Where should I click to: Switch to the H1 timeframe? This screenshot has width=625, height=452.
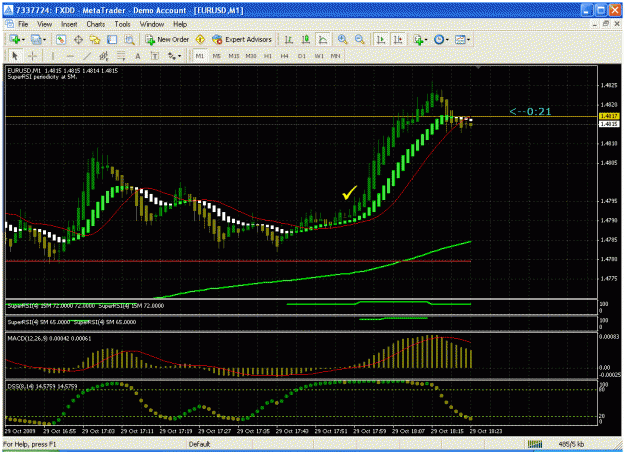click(x=268, y=56)
